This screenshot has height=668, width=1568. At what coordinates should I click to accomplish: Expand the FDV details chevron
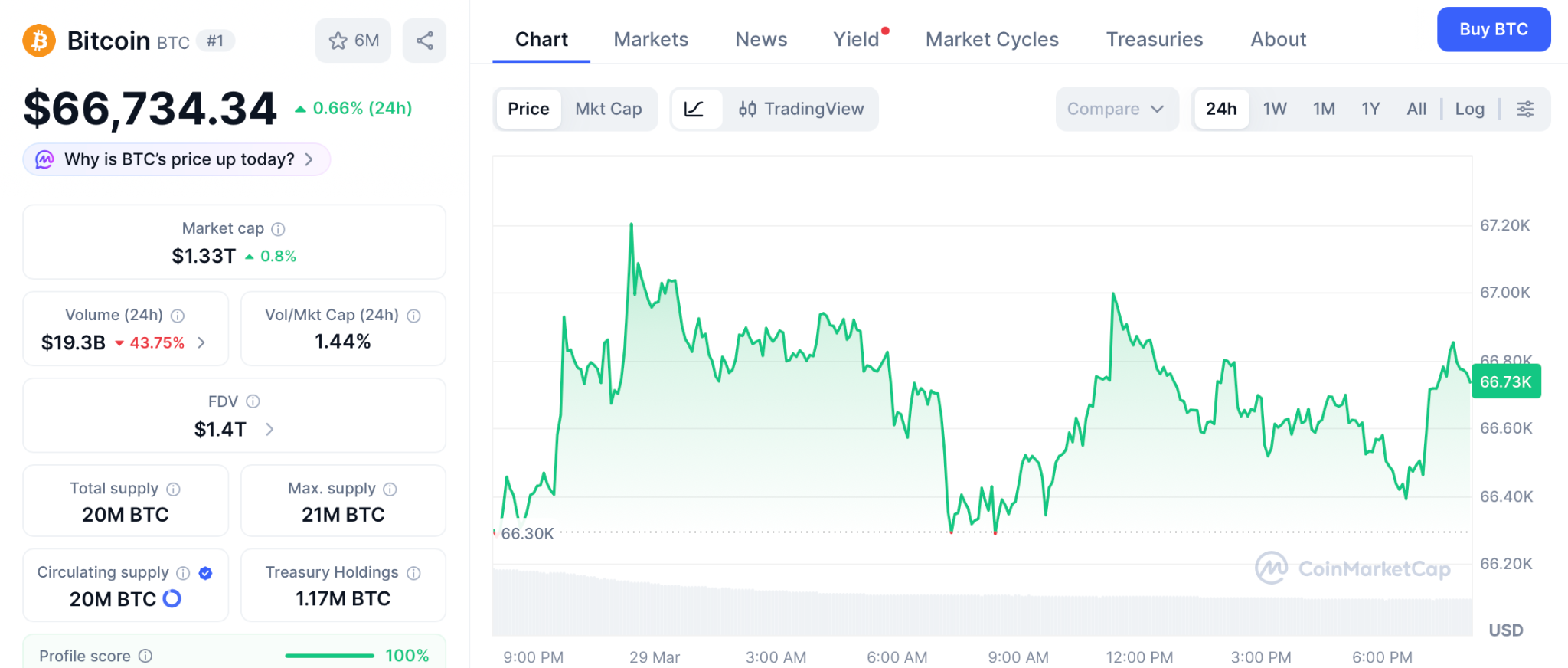click(269, 429)
